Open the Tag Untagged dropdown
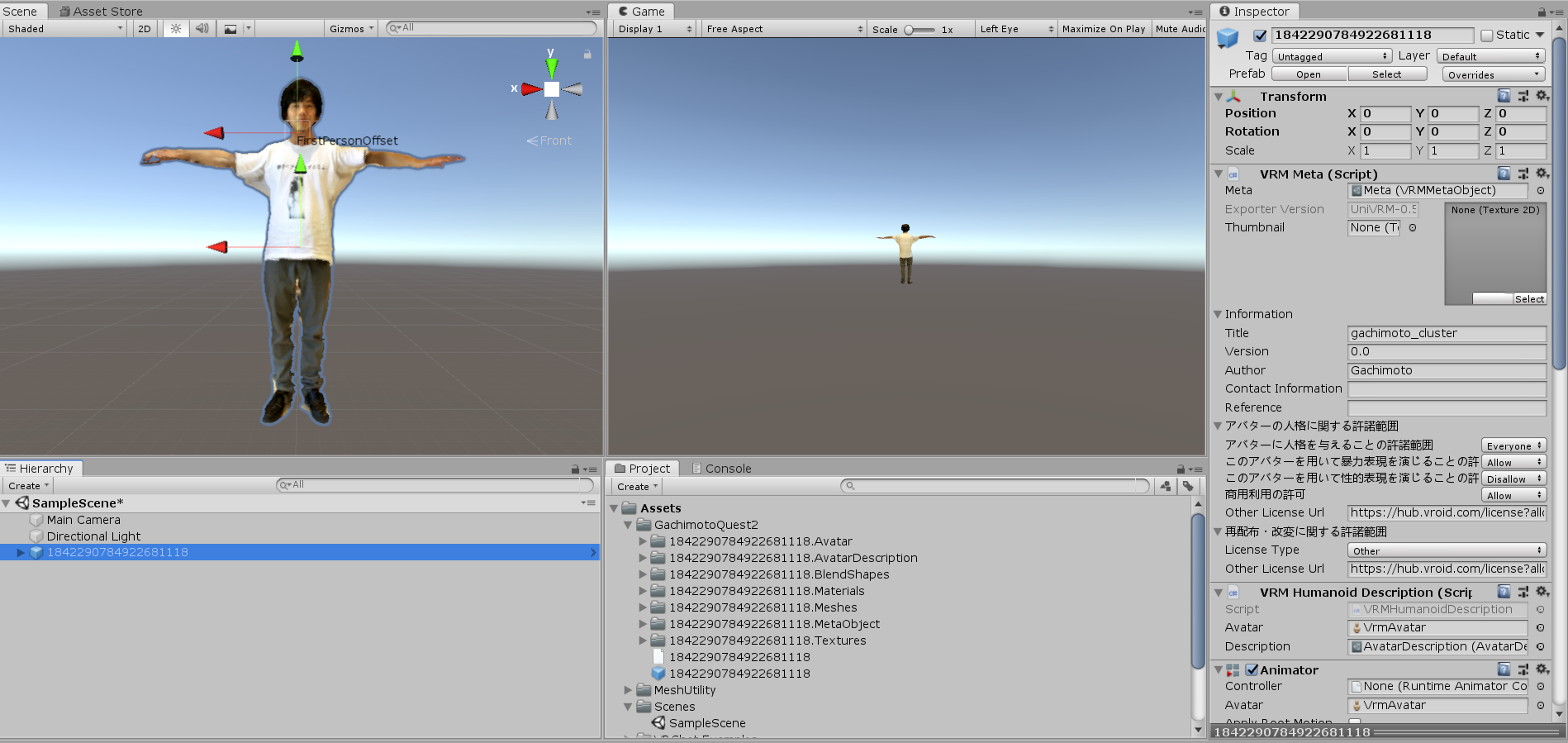Image resolution: width=1568 pixels, height=743 pixels. click(1332, 56)
